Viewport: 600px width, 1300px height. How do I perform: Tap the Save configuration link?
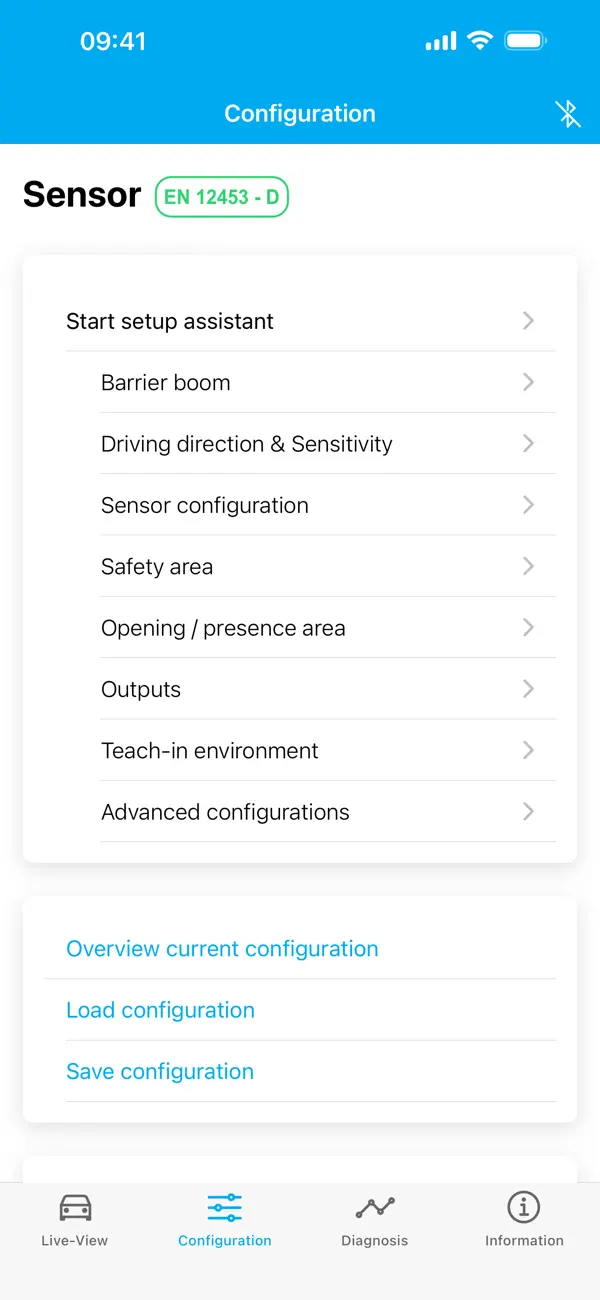click(x=160, y=1071)
